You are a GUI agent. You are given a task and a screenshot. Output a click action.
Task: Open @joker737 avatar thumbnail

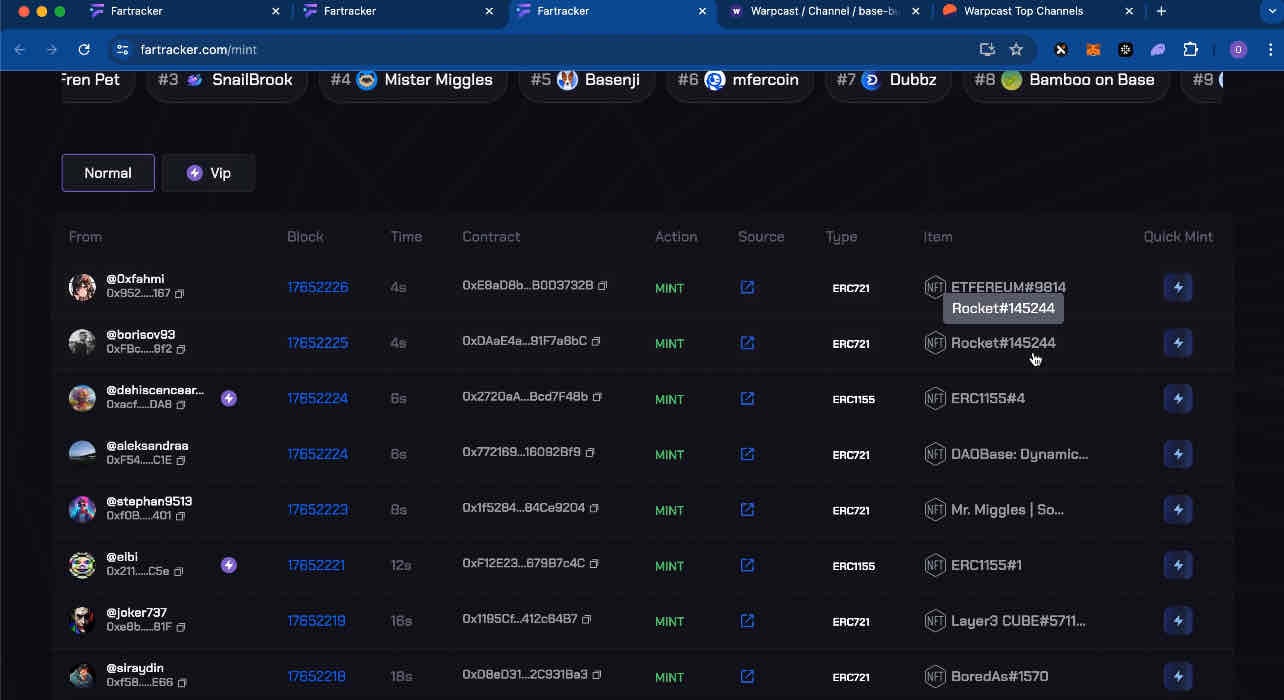(82, 620)
